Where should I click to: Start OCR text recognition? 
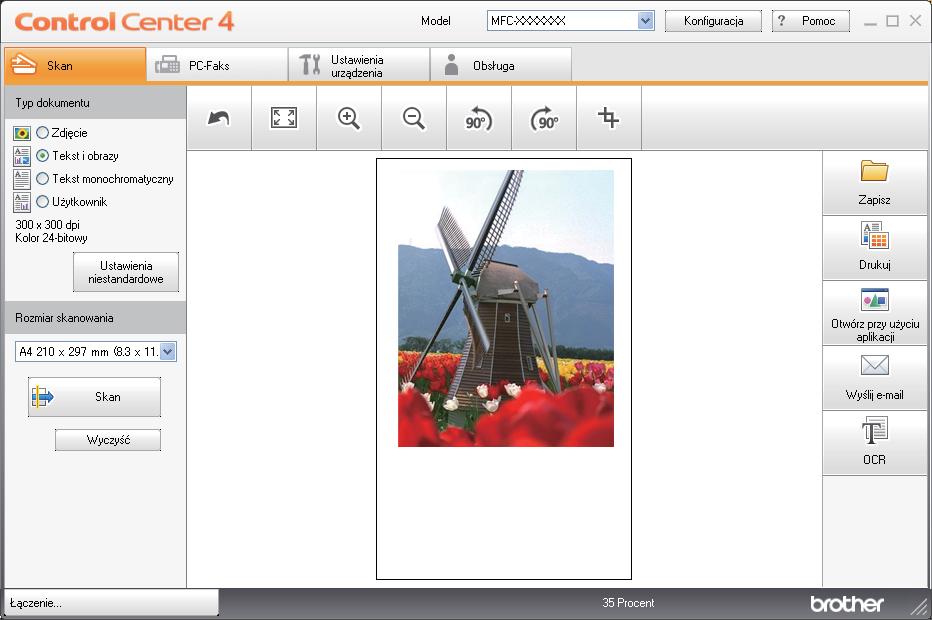(874, 442)
